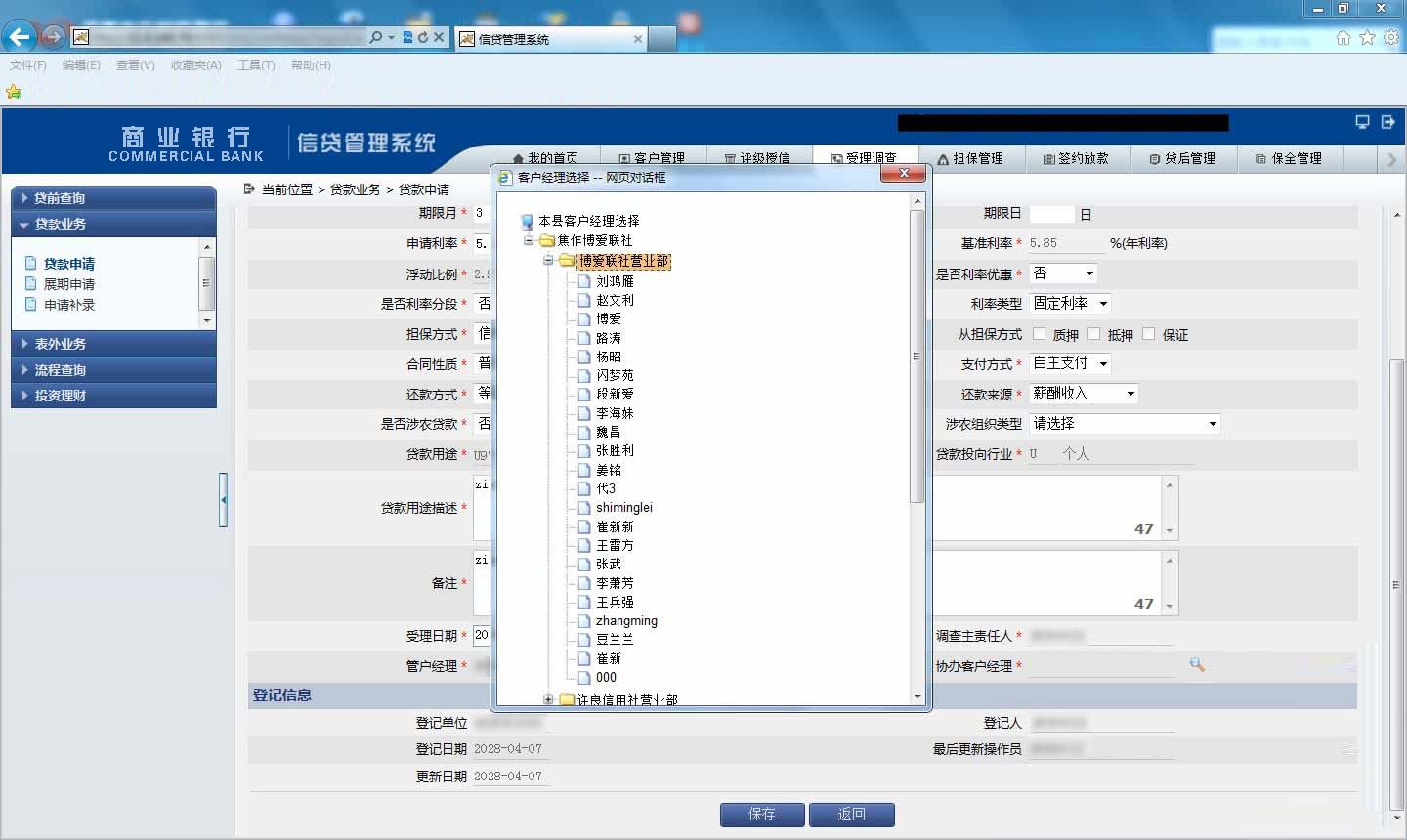This screenshot has height=840, width=1407.
Task: Click the 博爱联社营业部 folder icon
Action: (567, 261)
